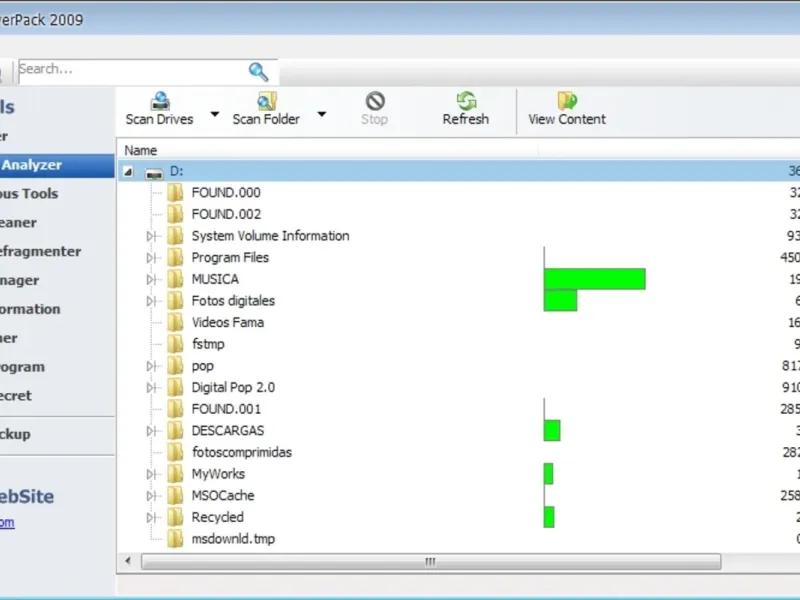Click the Stop scan icon
Screen dimensions: 800x600
point(375,101)
